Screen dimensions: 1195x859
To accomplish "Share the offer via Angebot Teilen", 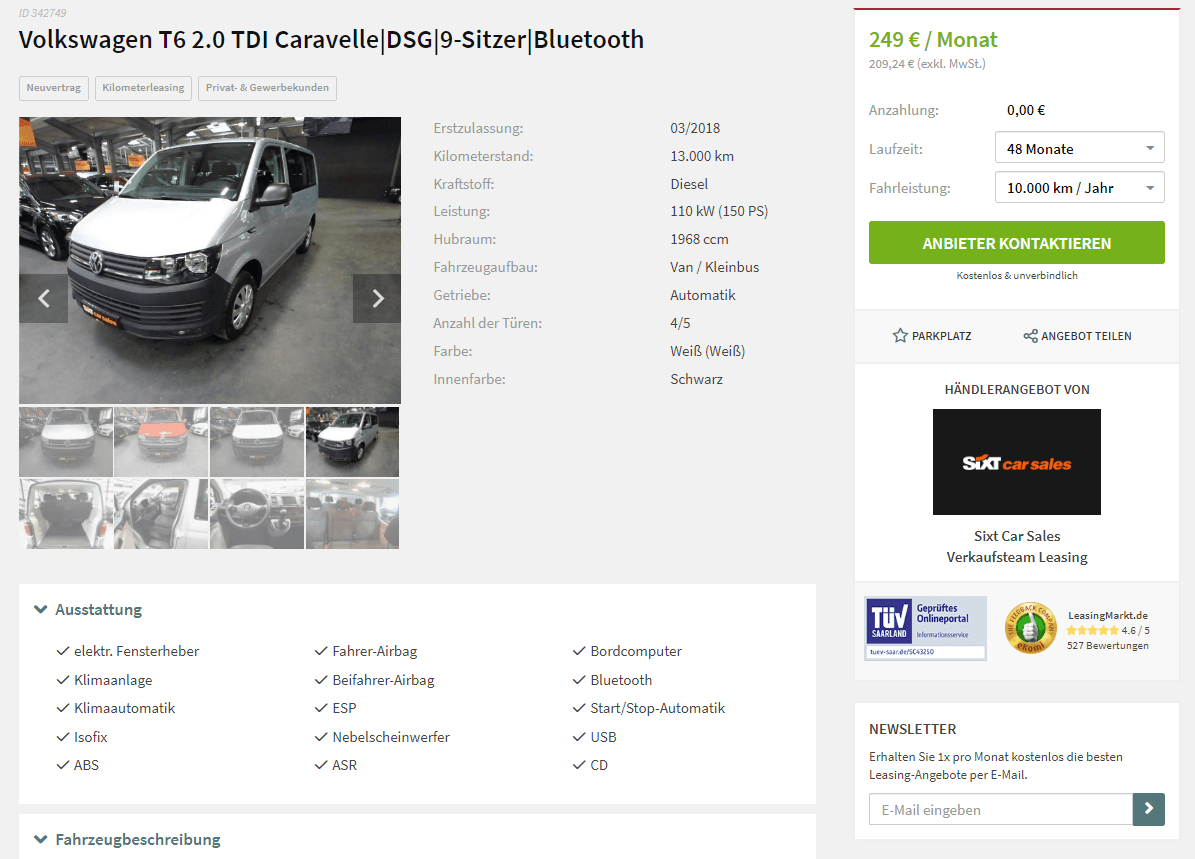I will point(1077,335).
